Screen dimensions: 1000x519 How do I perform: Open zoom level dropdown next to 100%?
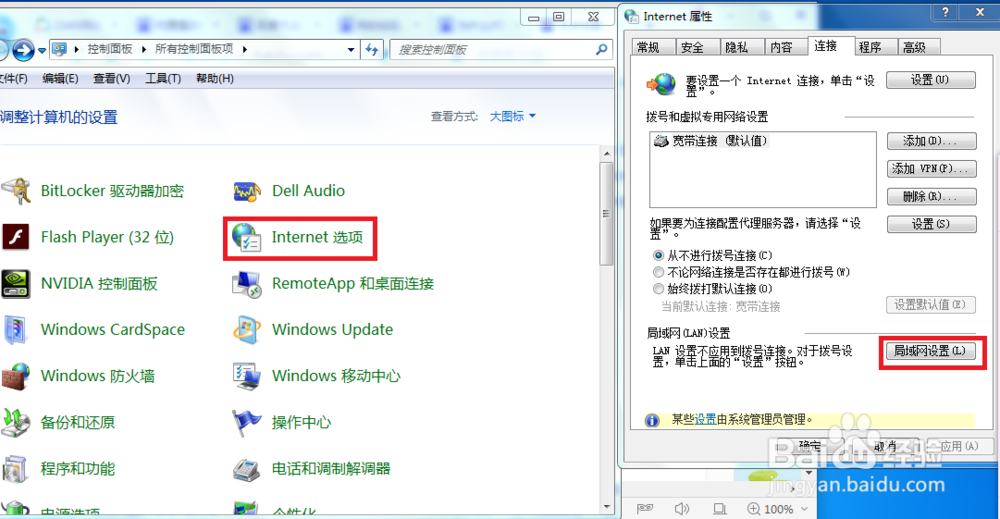(805, 508)
